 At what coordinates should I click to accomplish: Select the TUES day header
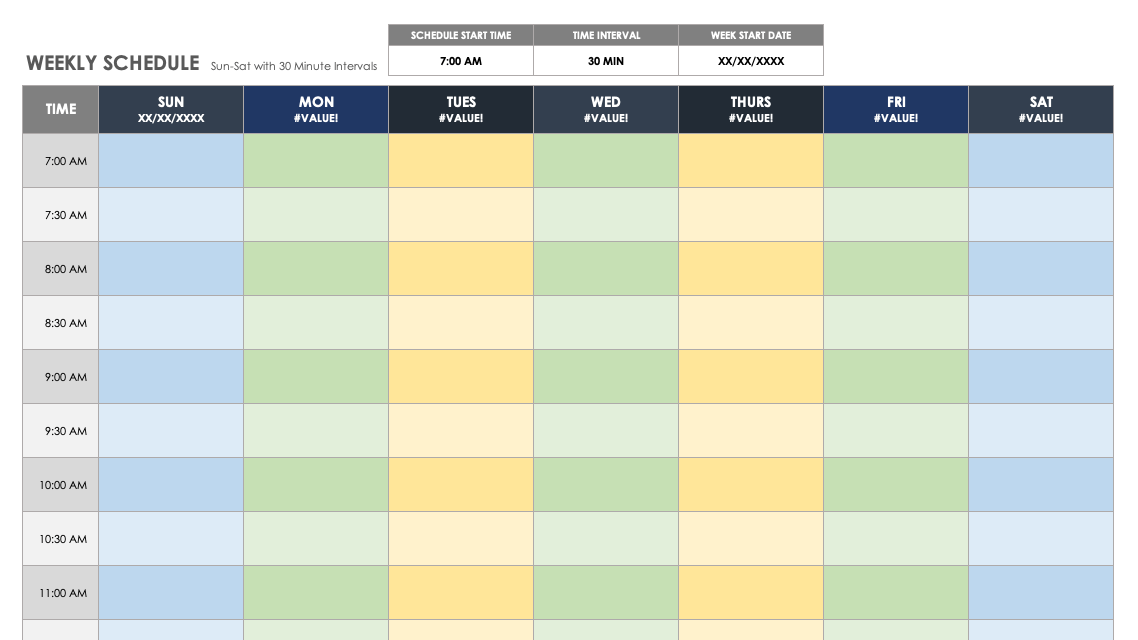coord(461,109)
